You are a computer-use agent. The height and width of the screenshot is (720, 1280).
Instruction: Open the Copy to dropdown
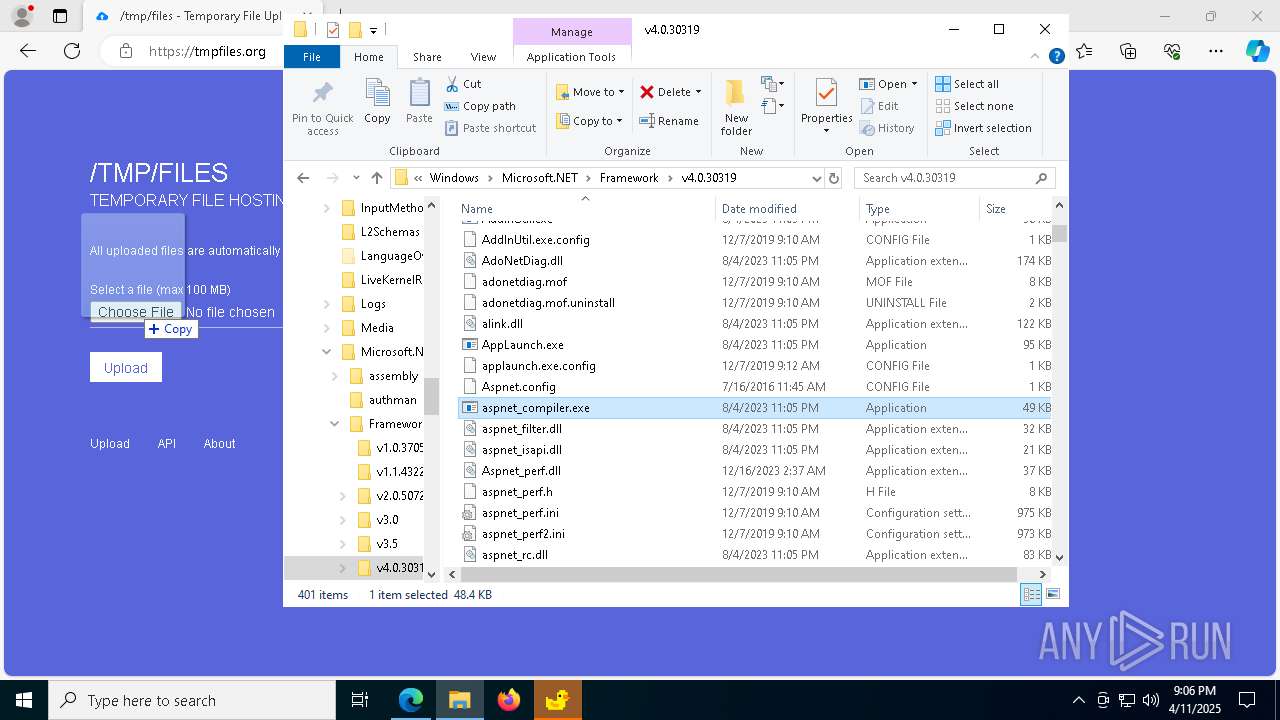click(x=590, y=121)
